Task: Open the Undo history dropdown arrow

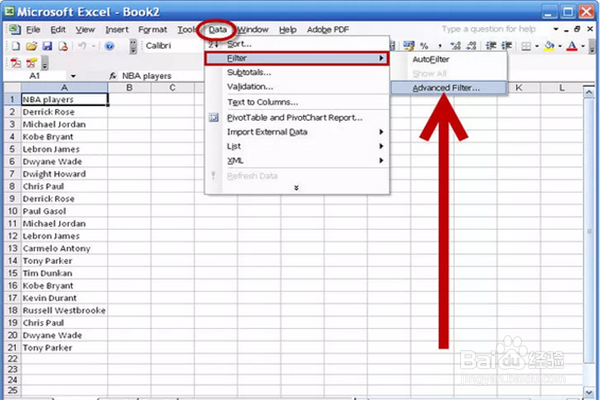Action: pos(93,46)
